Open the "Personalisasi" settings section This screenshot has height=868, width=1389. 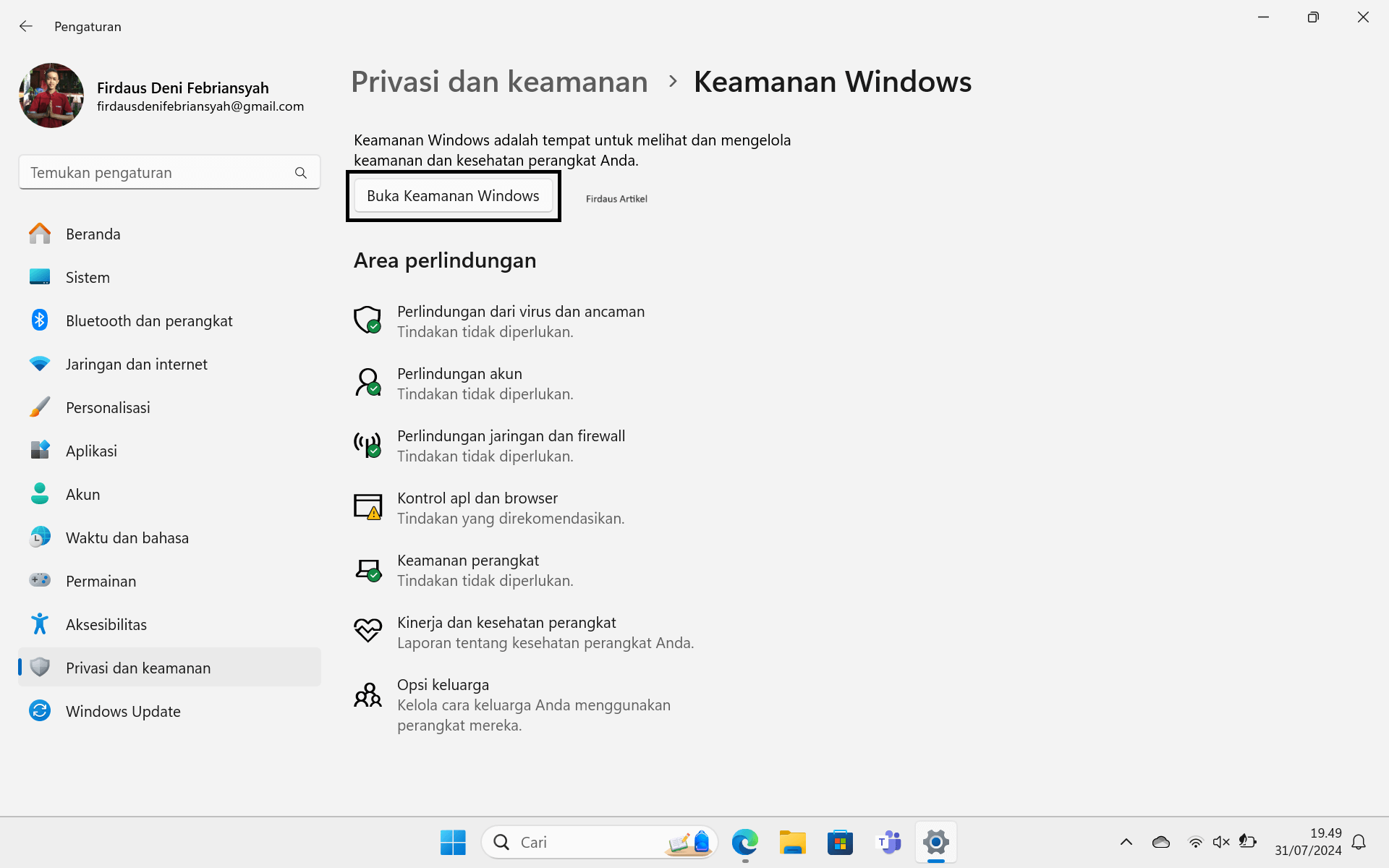click(107, 407)
